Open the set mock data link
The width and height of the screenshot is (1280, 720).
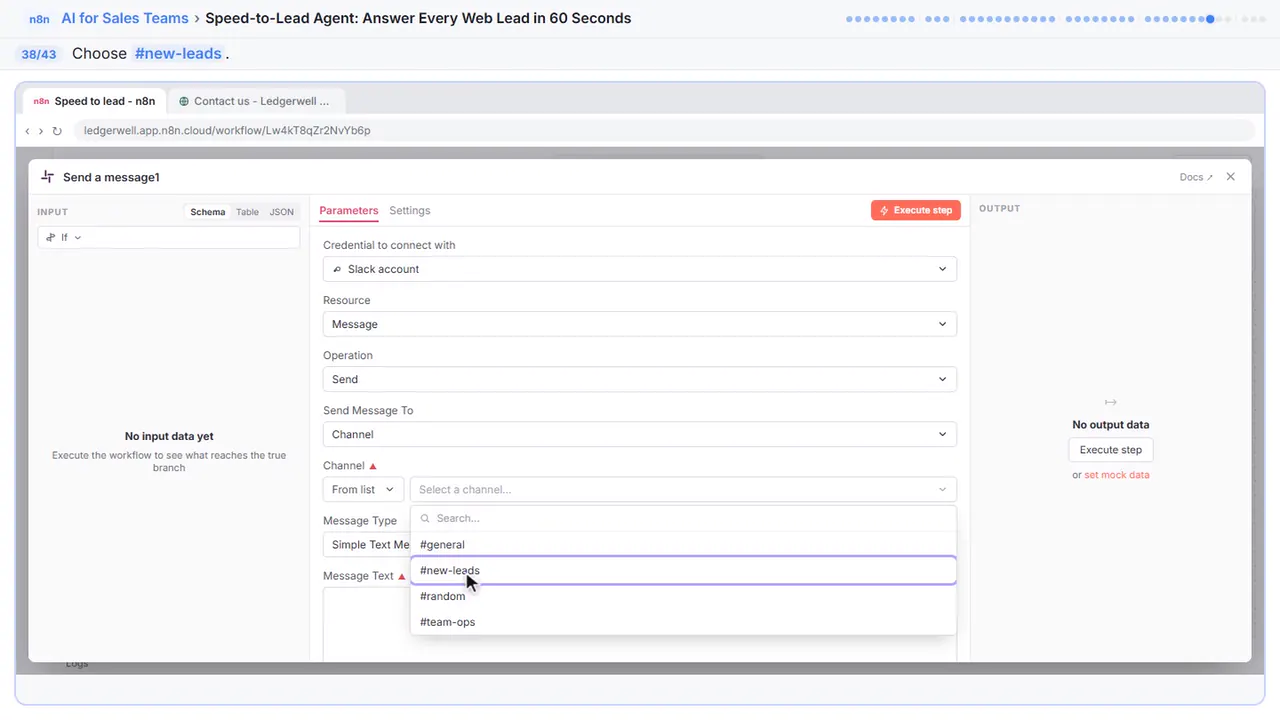(1117, 475)
